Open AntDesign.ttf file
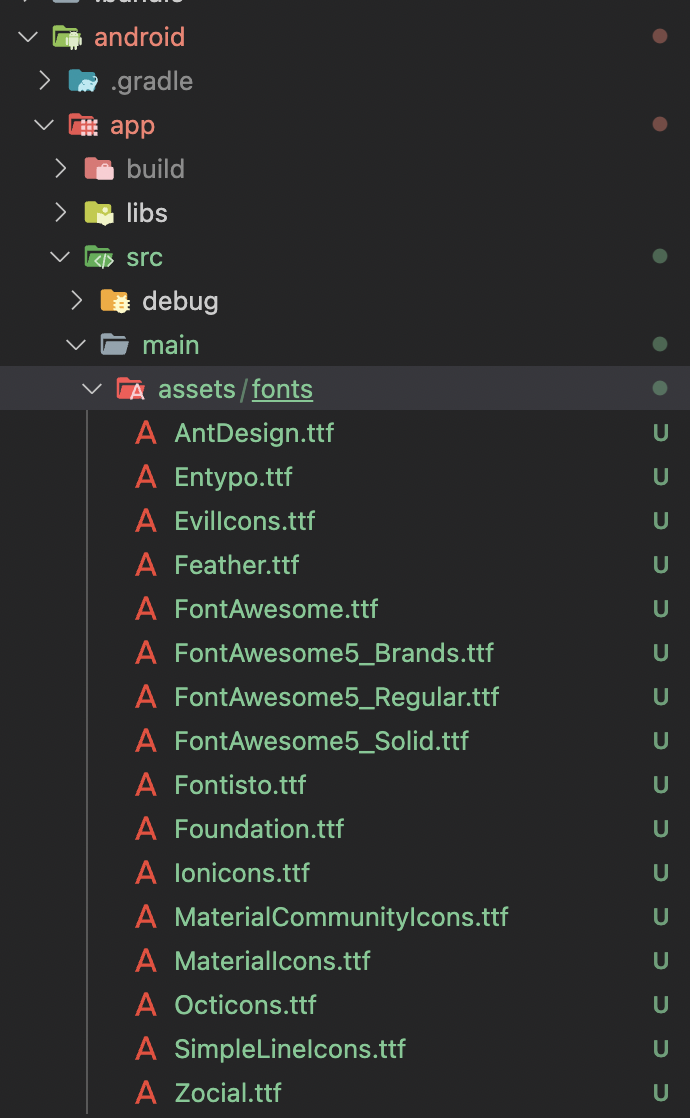The width and height of the screenshot is (690, 1118). point(254,433)
